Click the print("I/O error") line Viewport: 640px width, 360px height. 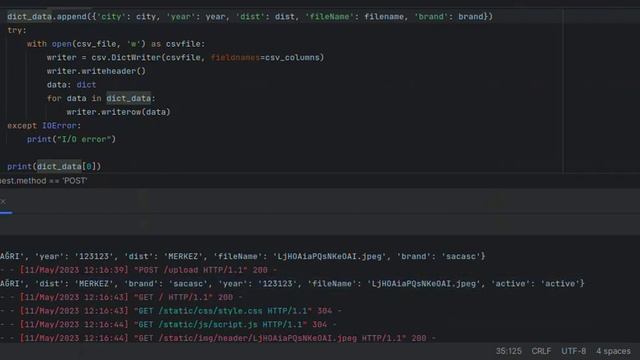(x=71, y=139)
